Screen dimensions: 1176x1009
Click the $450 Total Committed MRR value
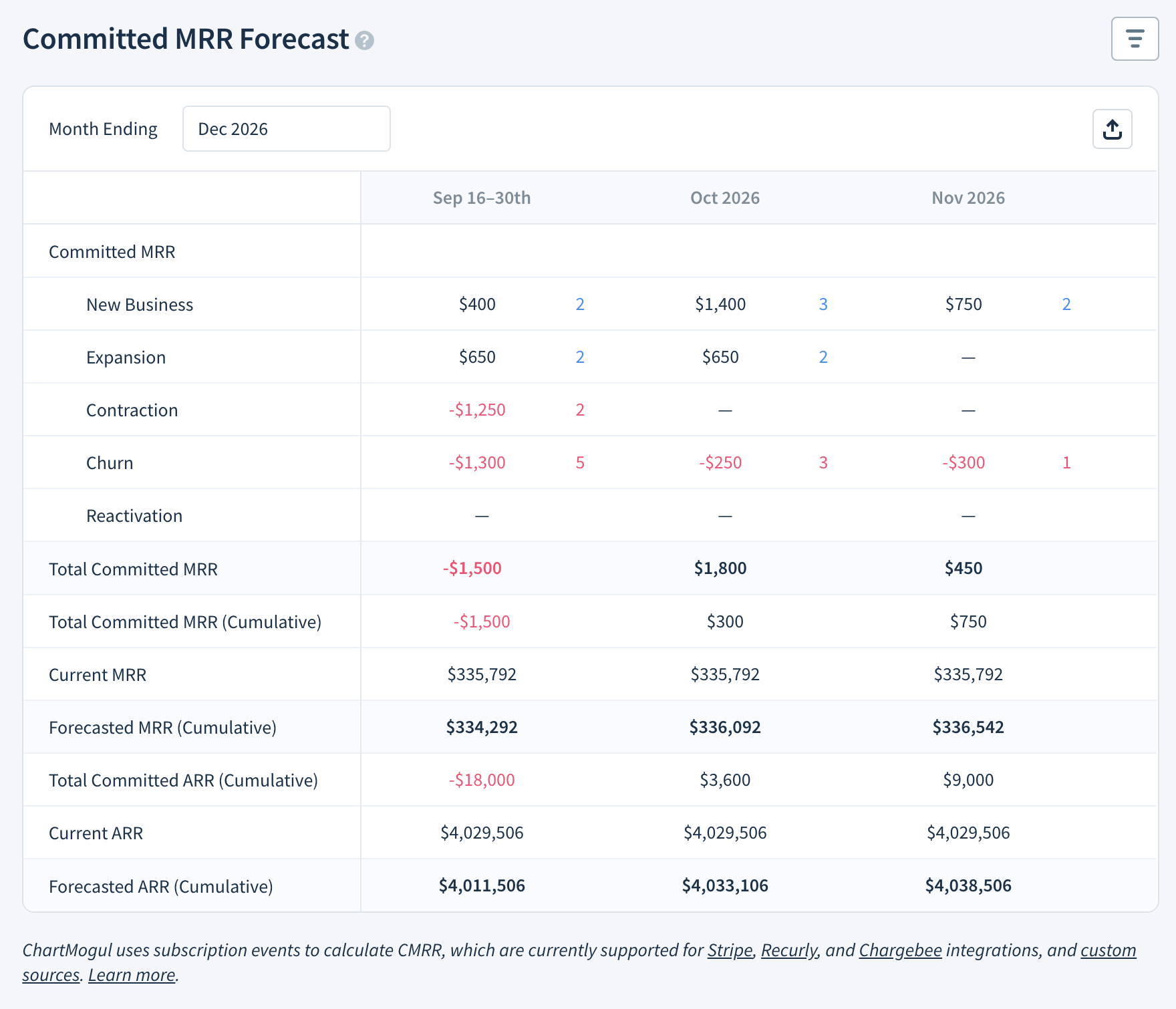[964, 568]
